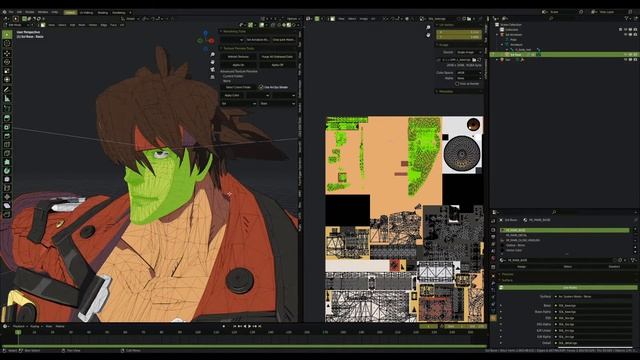
Task: Select the Transform tool
Action: pyautogui.click(x=7, y=80)
